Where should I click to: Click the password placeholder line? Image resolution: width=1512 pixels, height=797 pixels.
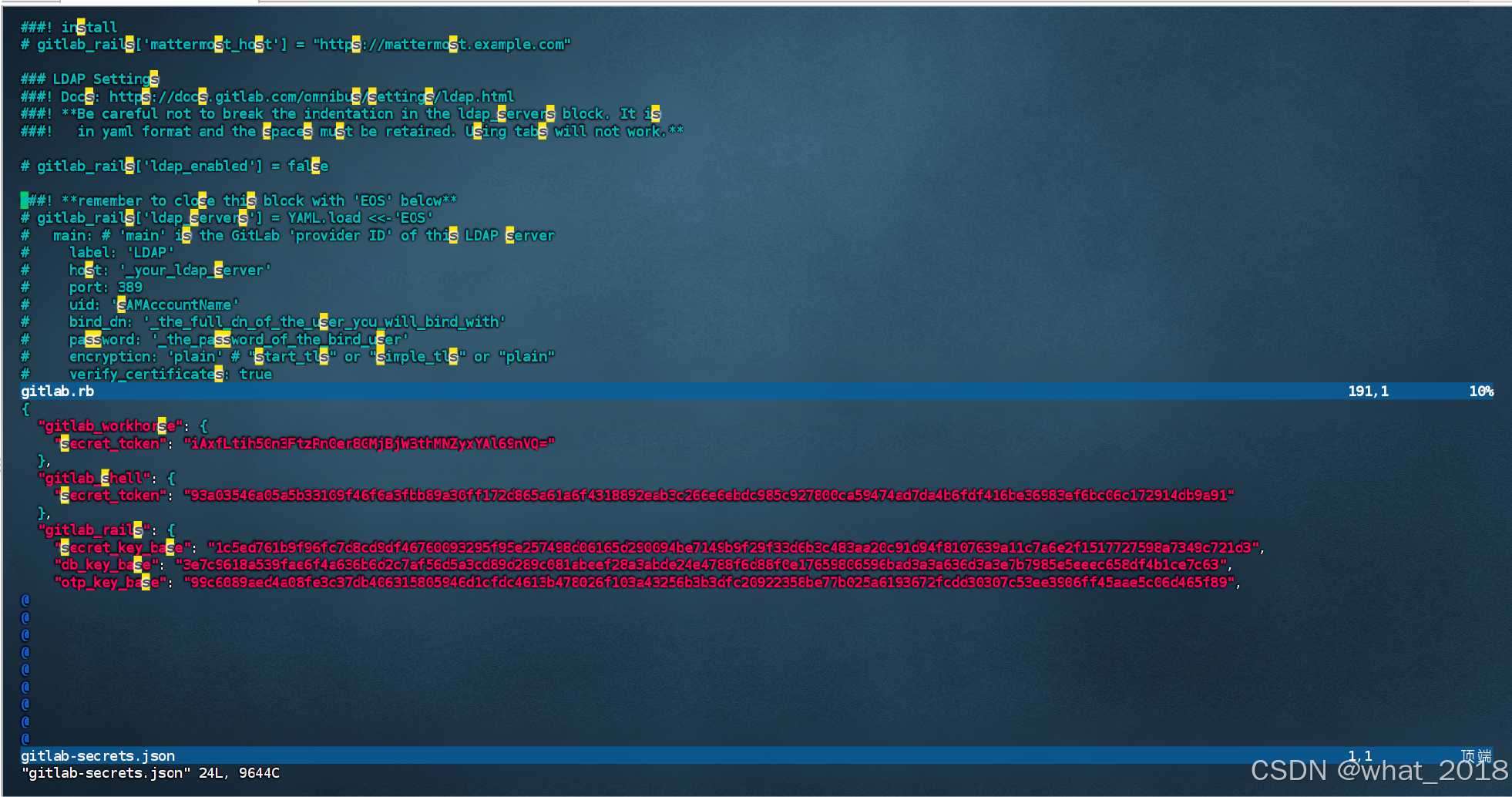(214, 340)
